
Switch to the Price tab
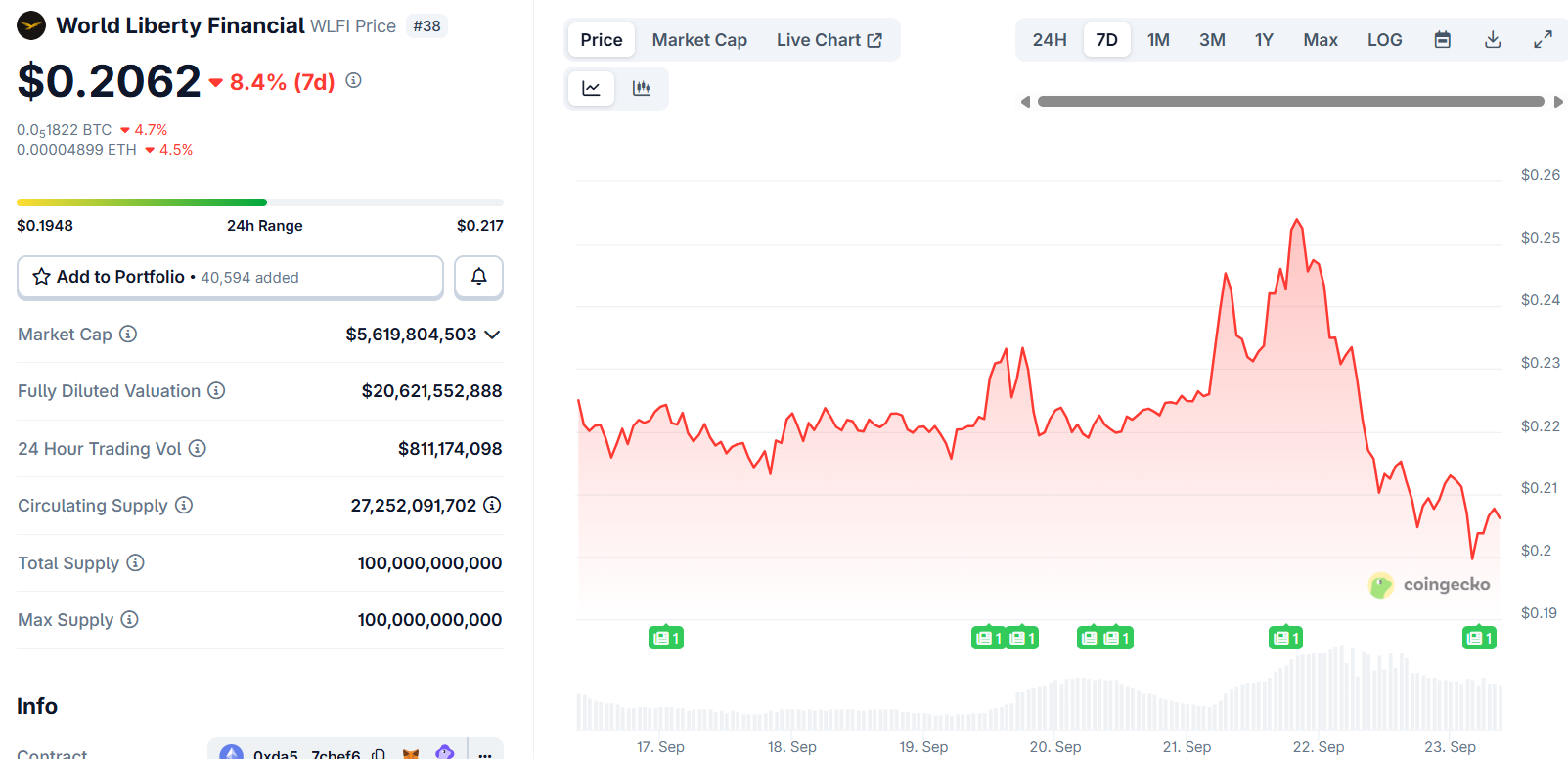coord(602,40)
